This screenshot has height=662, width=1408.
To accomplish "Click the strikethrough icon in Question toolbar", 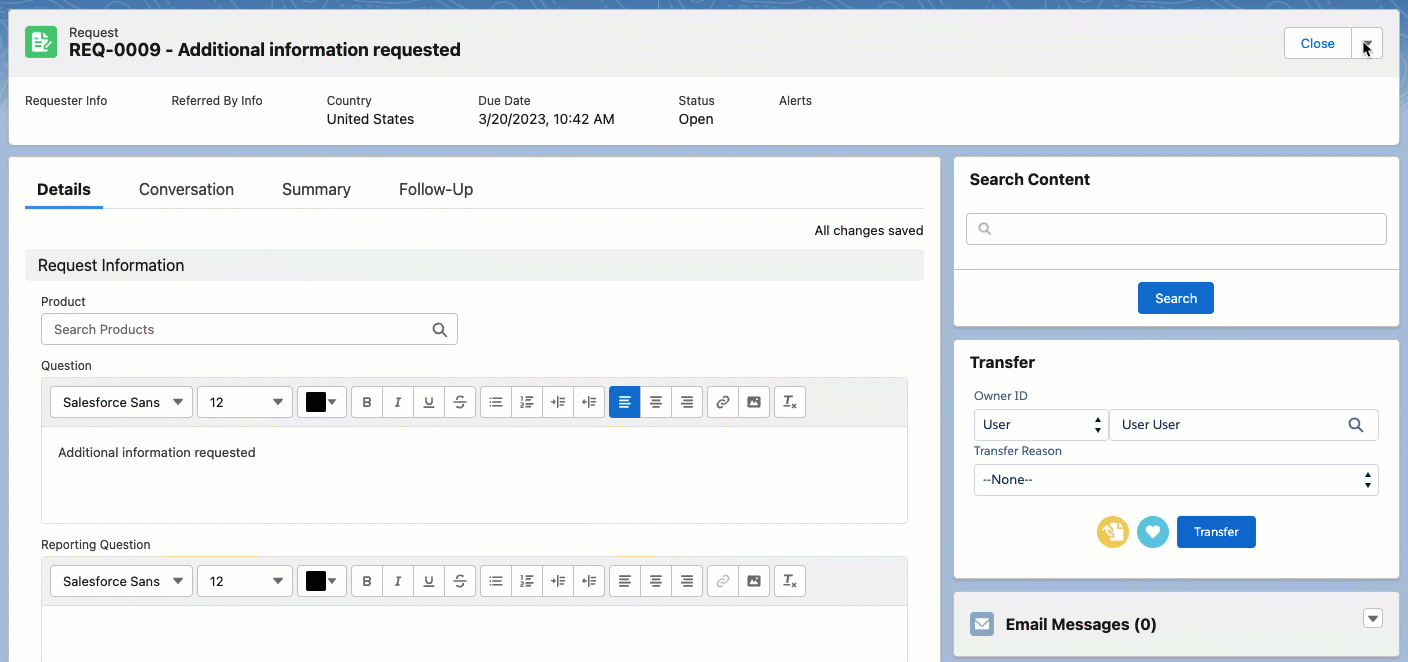I will click(x=460, y=402).
